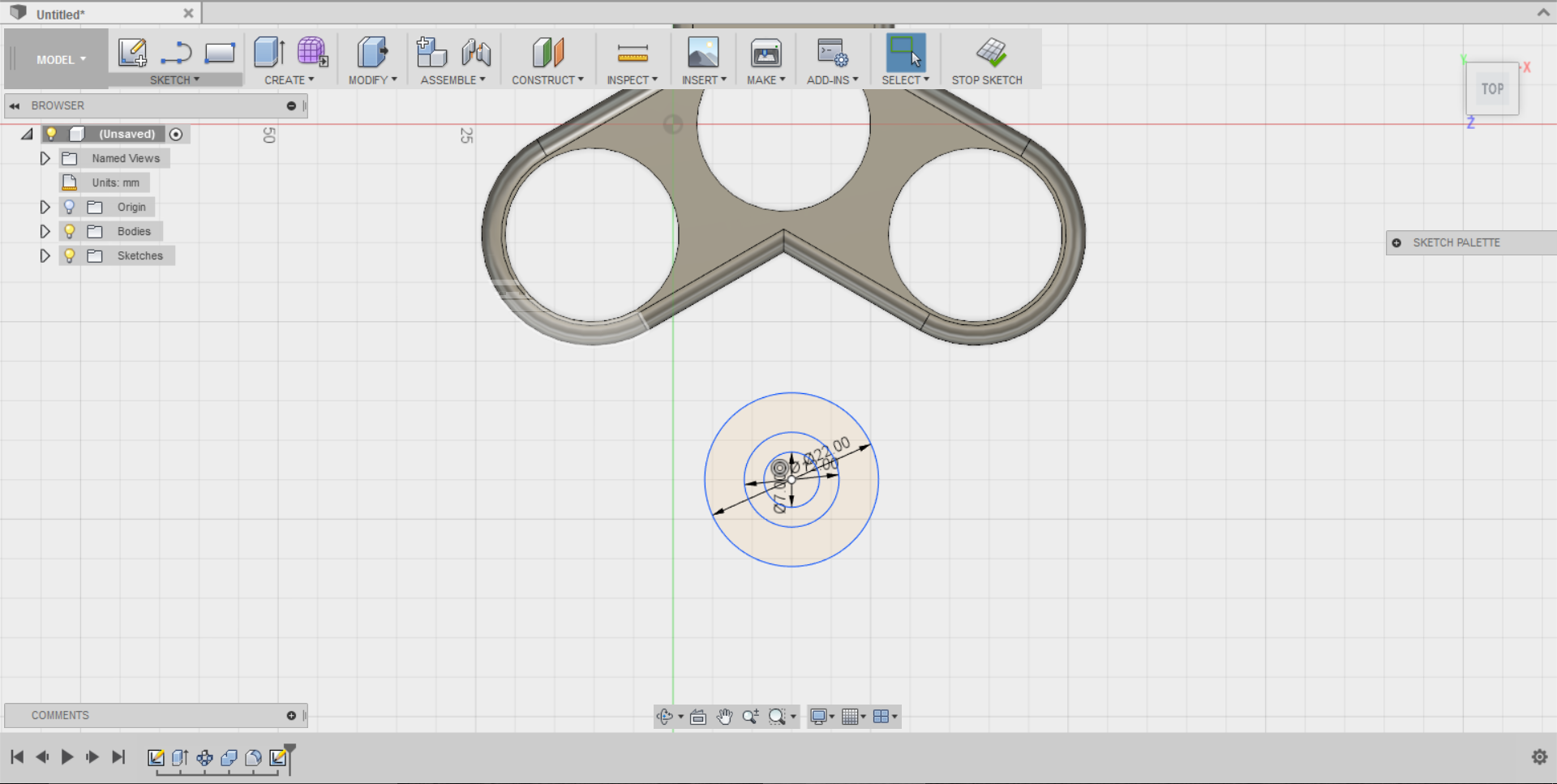Open the ADD-INS menu

[832, 80]
